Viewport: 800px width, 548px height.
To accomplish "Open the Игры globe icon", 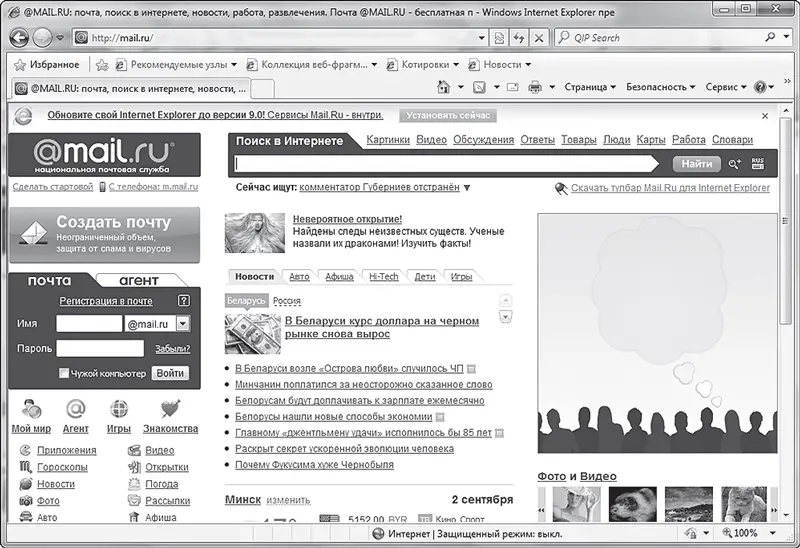I will click(x=119, y=409).
